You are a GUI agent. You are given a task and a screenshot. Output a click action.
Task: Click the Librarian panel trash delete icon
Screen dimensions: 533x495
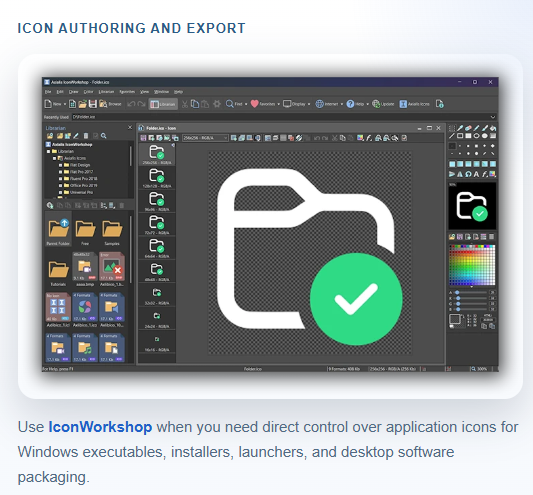tap(86, 136)
